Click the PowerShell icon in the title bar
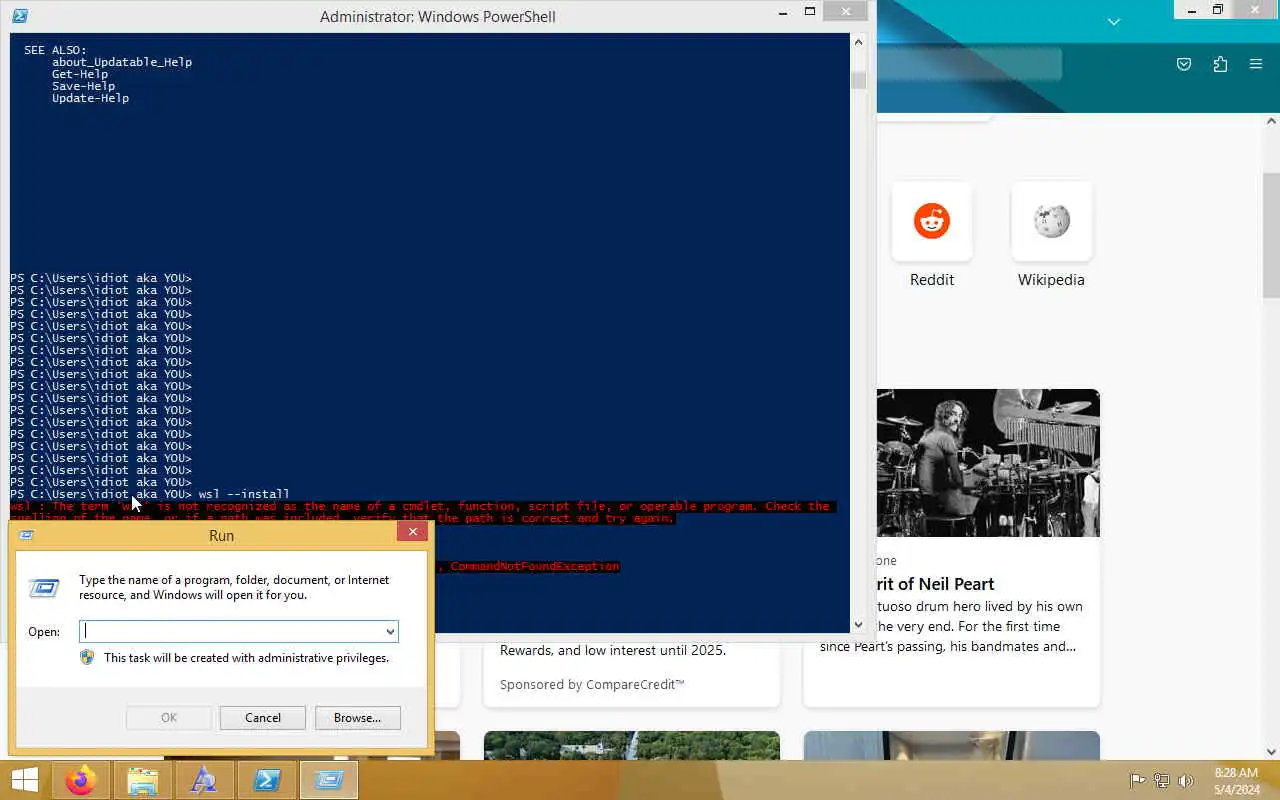The width and height of the screenshot is (1280, 800). (20, 16)
